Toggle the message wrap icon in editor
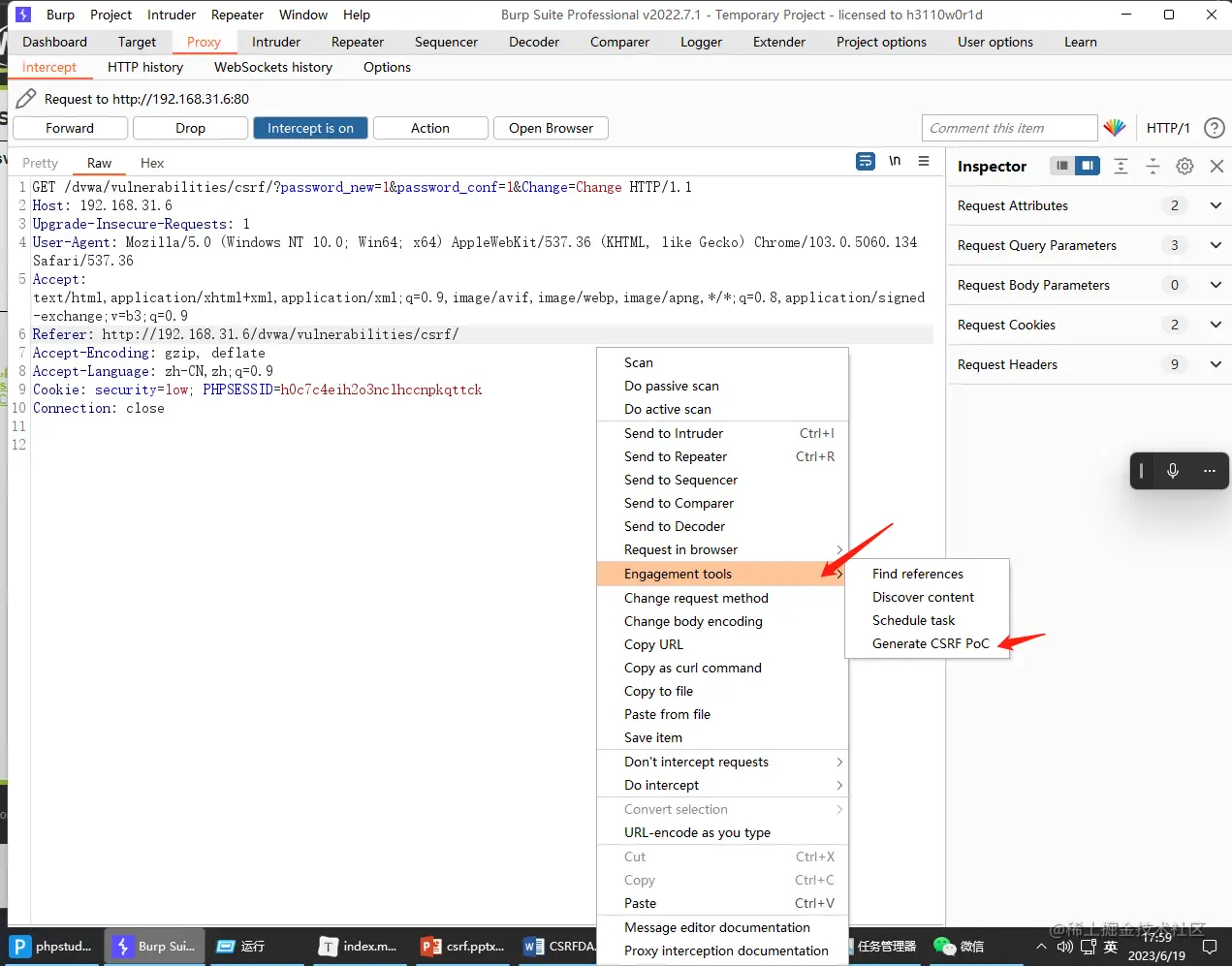The height and width of the screenshot is (966, 1232). pyautogui.click(x=866, y=162)
